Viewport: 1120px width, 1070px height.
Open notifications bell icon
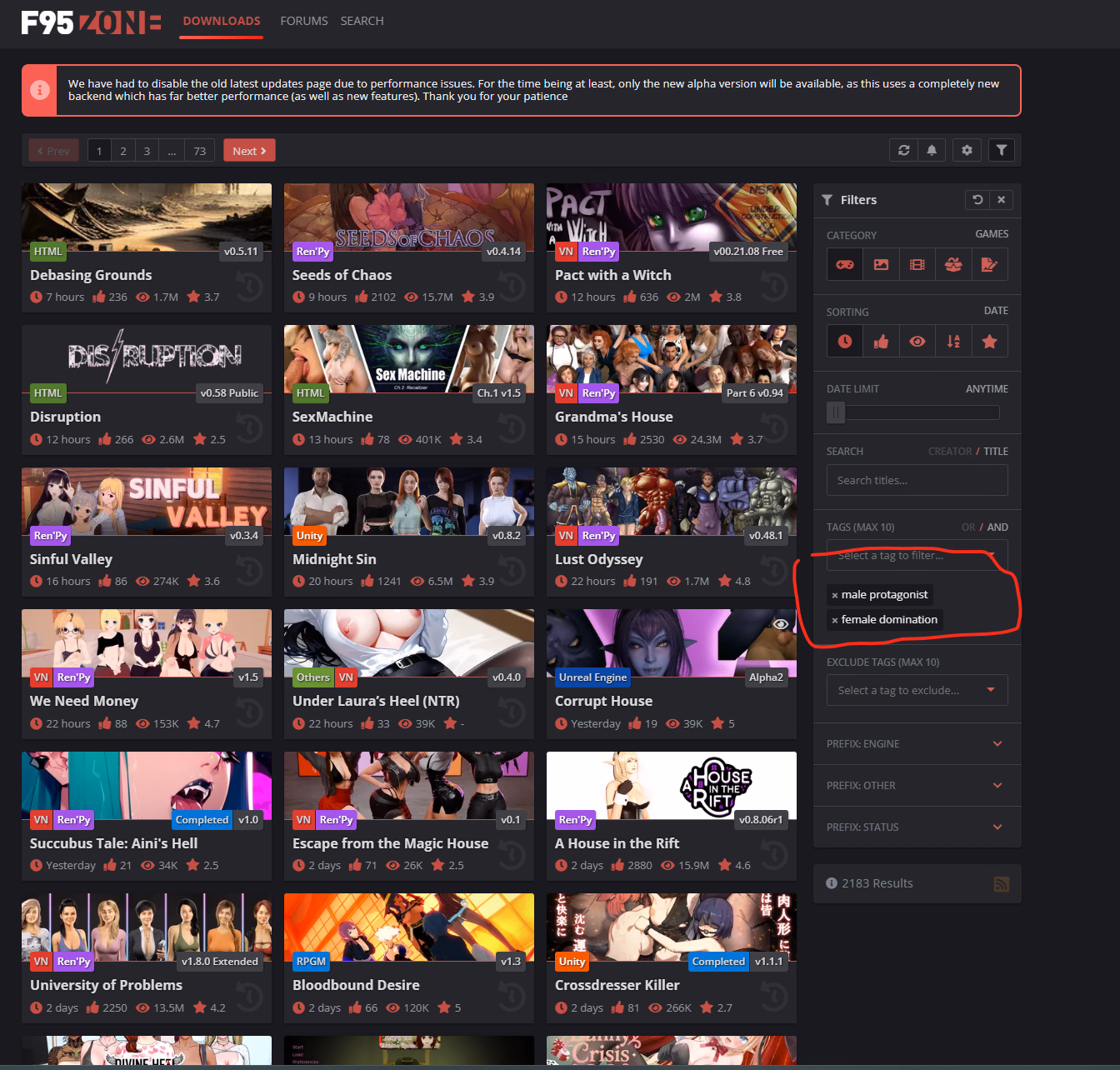[x=932, y=151]
